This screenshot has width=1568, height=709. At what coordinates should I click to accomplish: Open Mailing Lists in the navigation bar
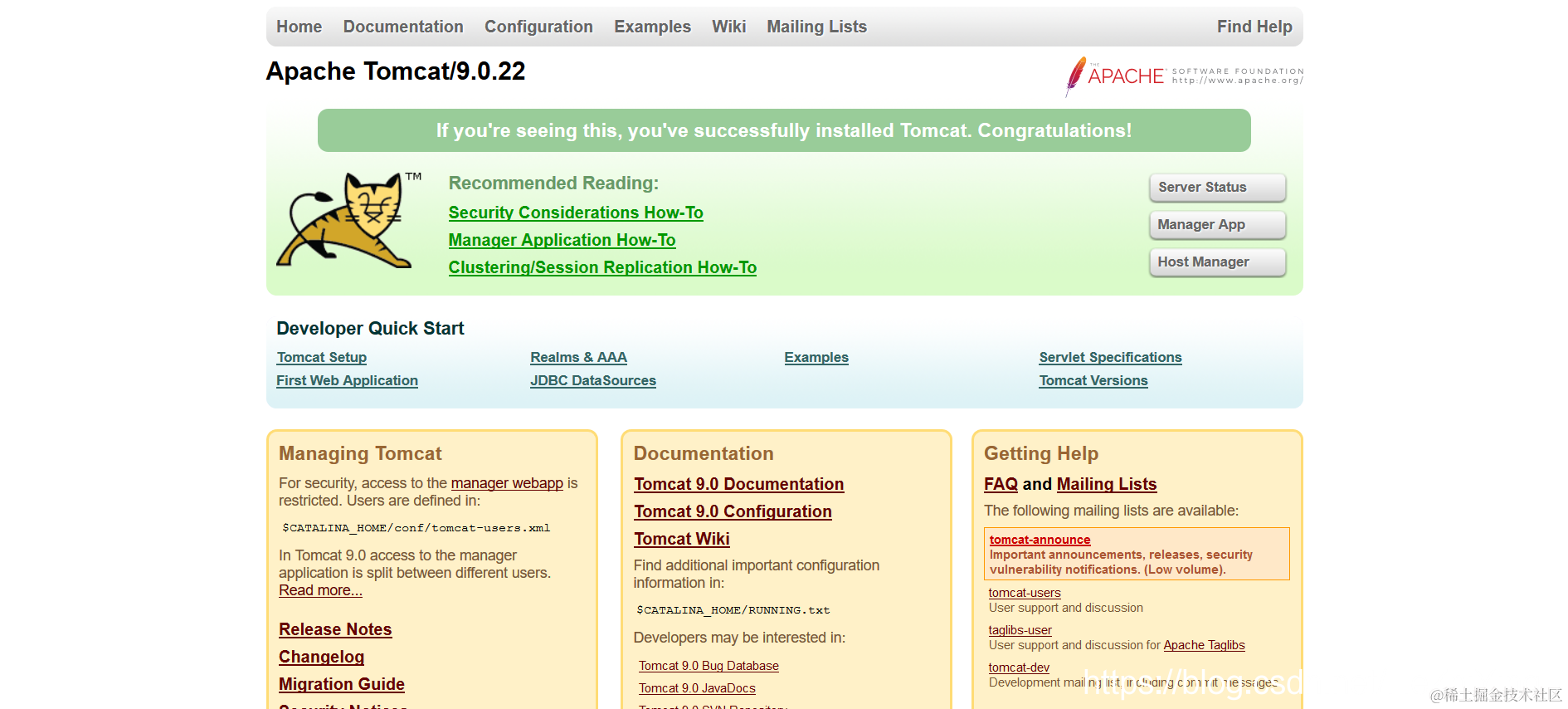[816, 27]
